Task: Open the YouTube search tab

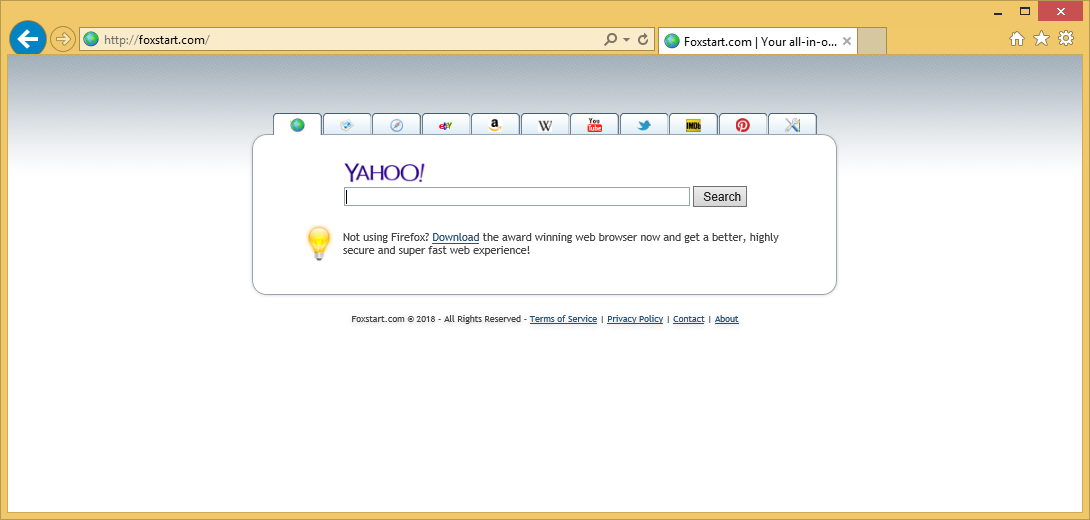Action: (x=594, y=125)
